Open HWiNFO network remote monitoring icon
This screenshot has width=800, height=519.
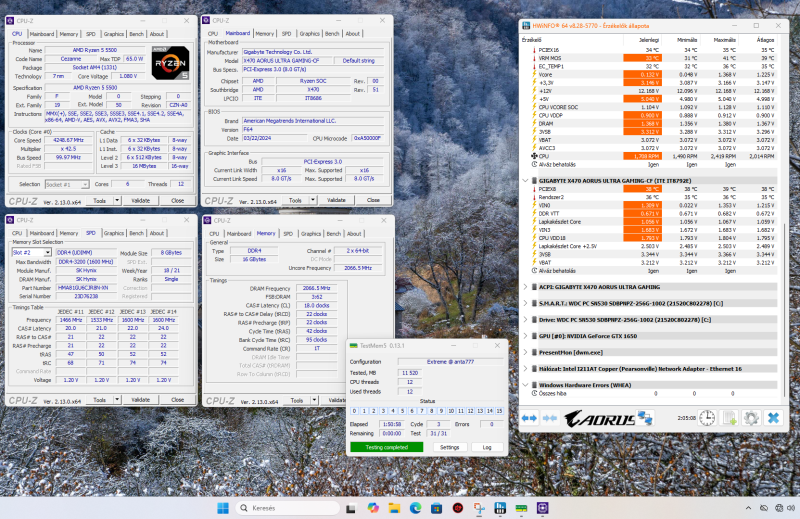645,418
